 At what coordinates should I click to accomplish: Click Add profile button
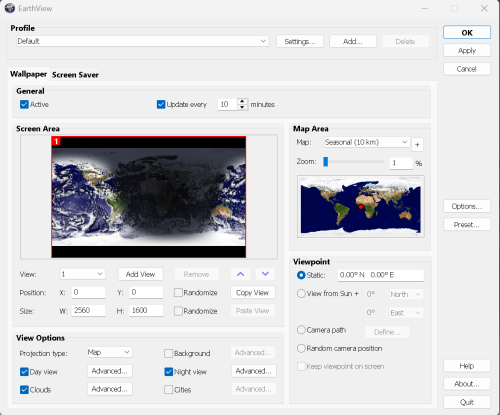click(353, 42)
